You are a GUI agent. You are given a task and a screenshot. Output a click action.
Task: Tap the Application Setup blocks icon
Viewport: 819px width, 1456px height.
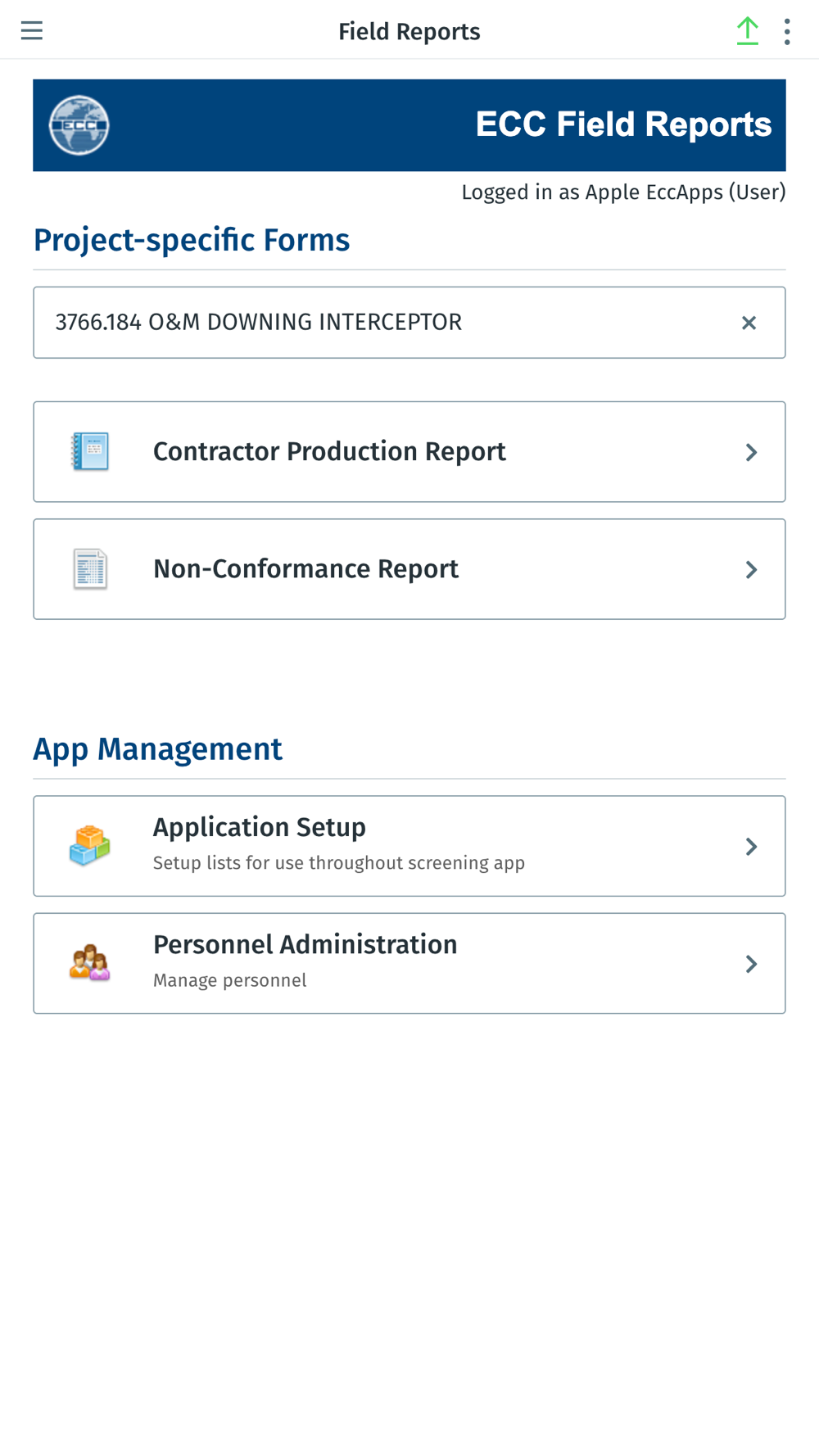click(x=90, y=846)
